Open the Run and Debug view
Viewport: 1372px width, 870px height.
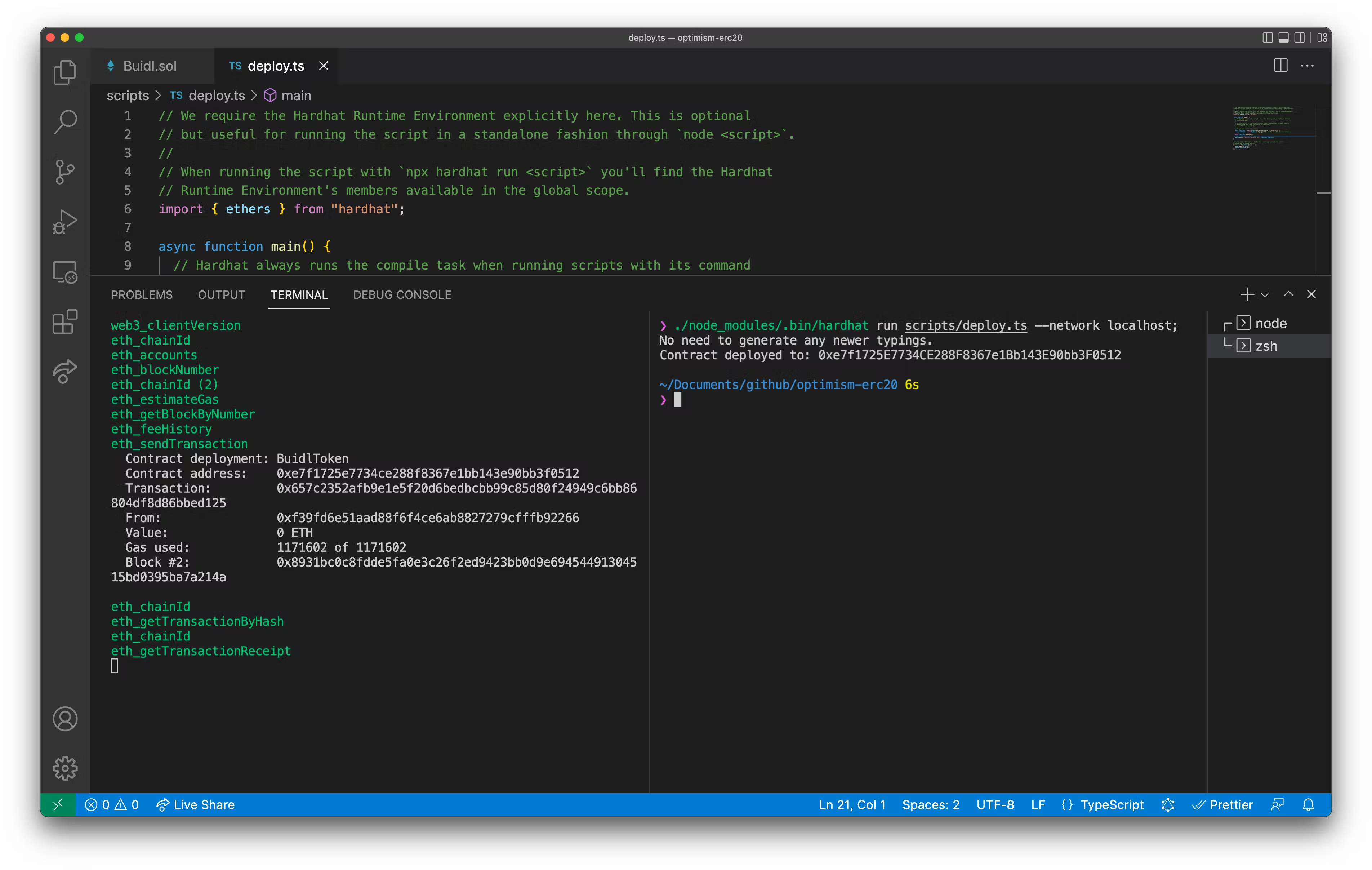pos(65,222)
